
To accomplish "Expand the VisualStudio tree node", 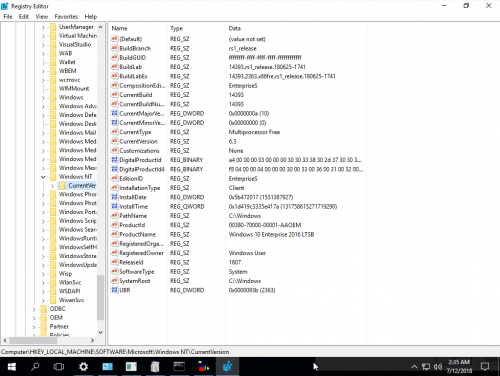I will 43,45.
